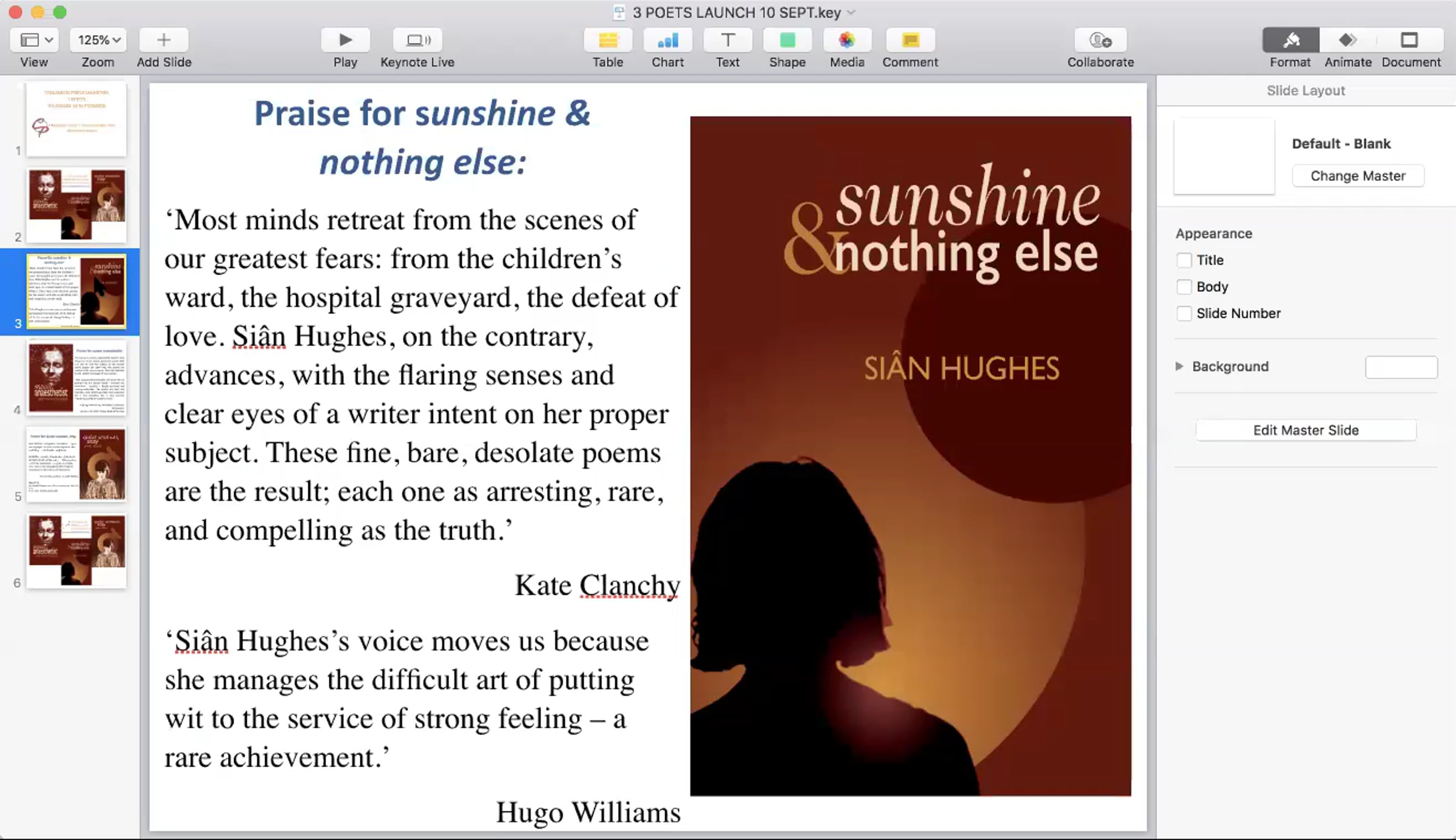Insert a Shape
This screenshot has height=840, width=1456.
point(787,40)
